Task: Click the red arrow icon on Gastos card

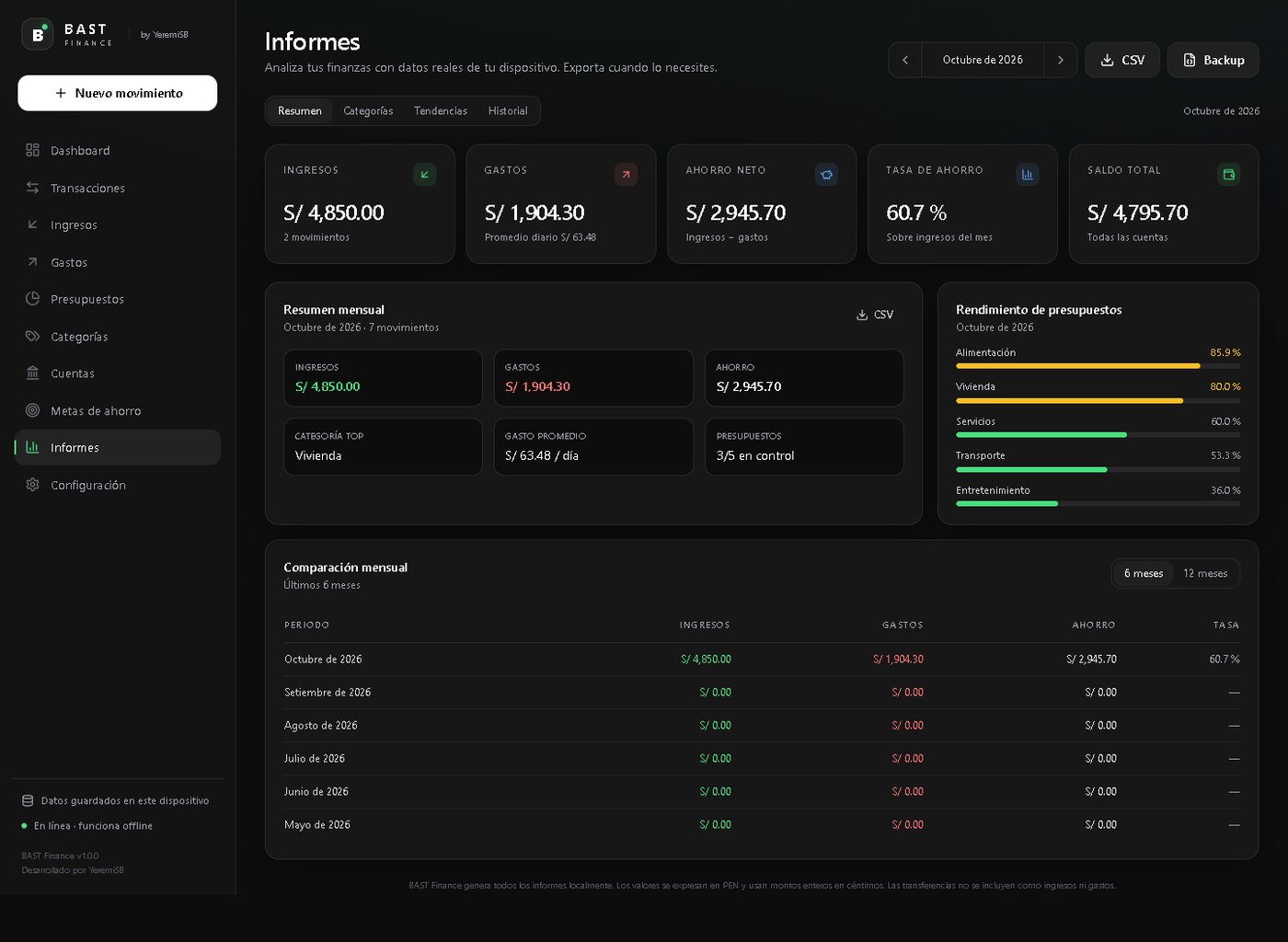Action: point(626,174)
